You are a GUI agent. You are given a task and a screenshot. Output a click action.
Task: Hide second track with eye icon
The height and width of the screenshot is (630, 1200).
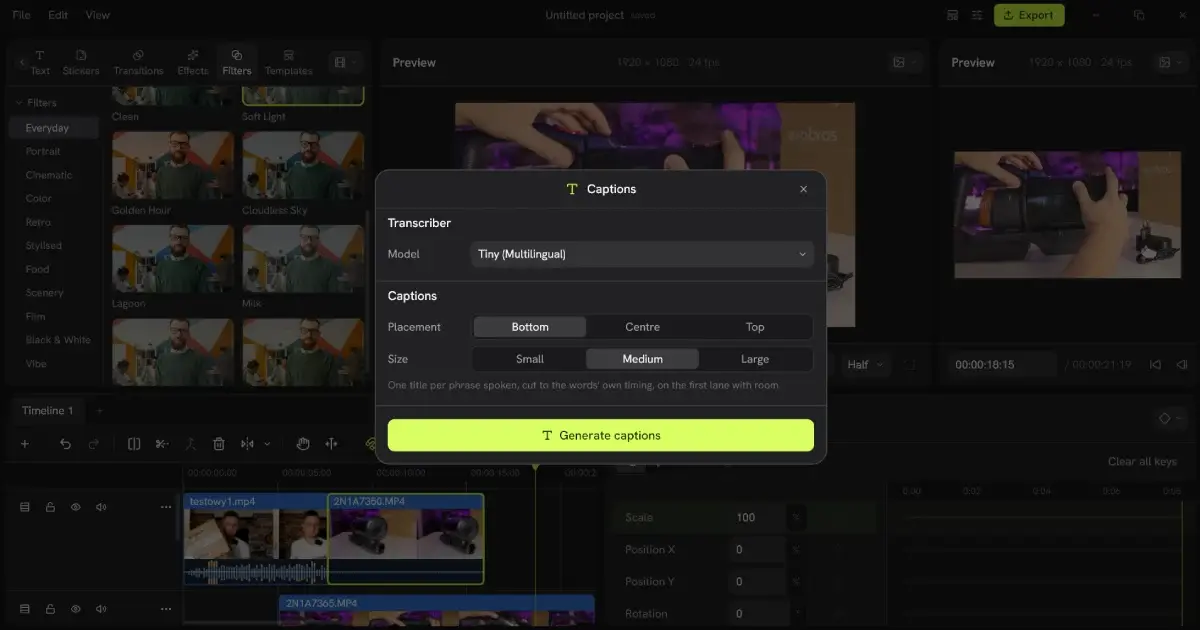click(75, 608)
